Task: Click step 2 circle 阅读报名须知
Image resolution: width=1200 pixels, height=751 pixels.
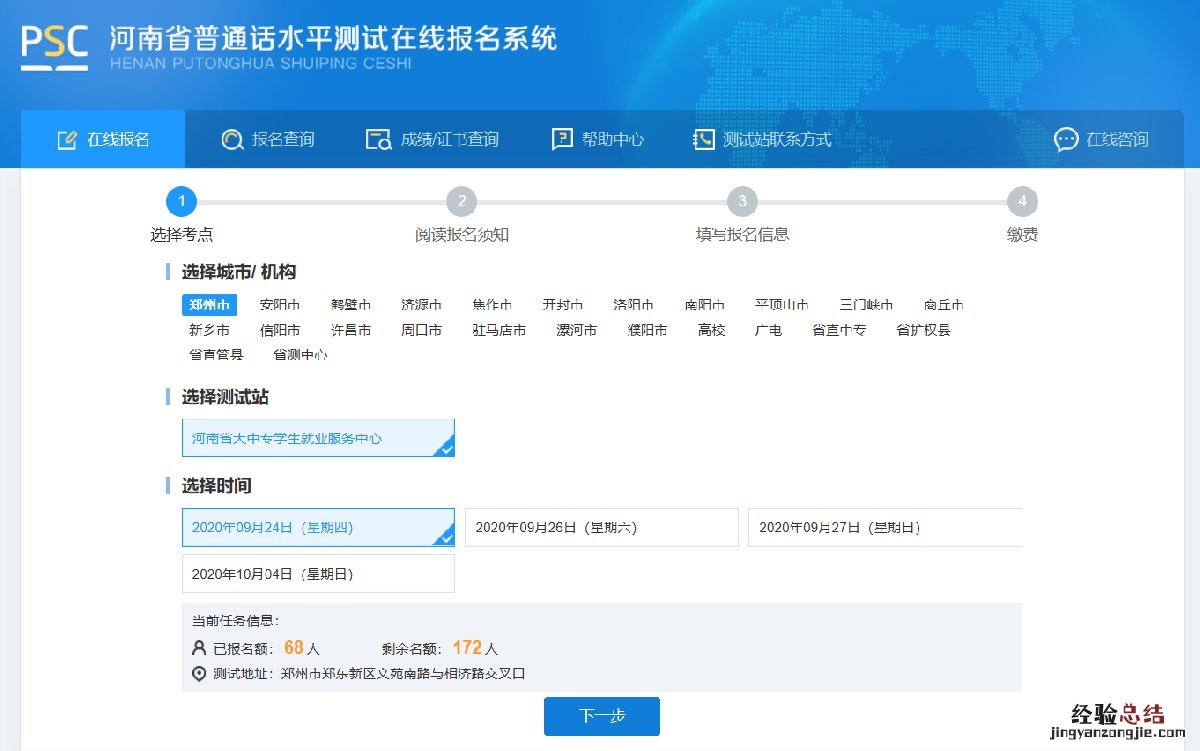Action: point(461,202)
